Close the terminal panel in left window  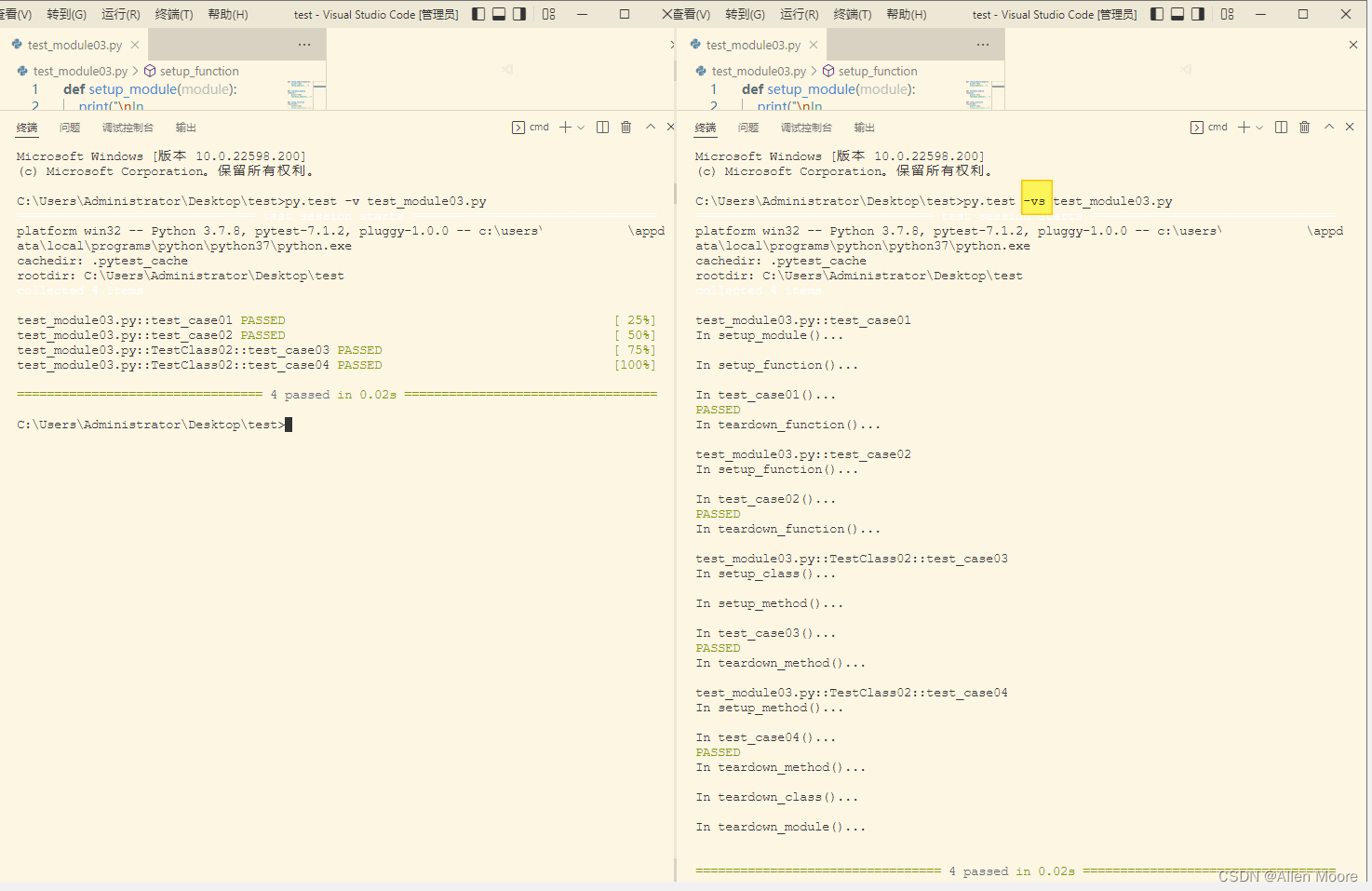[670, 128]
